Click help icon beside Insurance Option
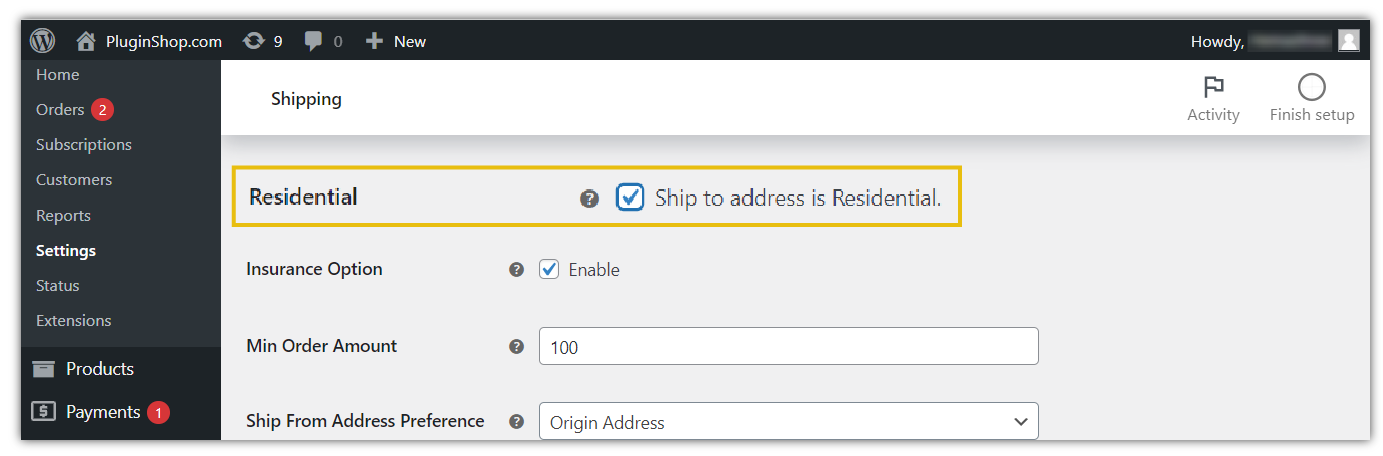 pos(516,269)
